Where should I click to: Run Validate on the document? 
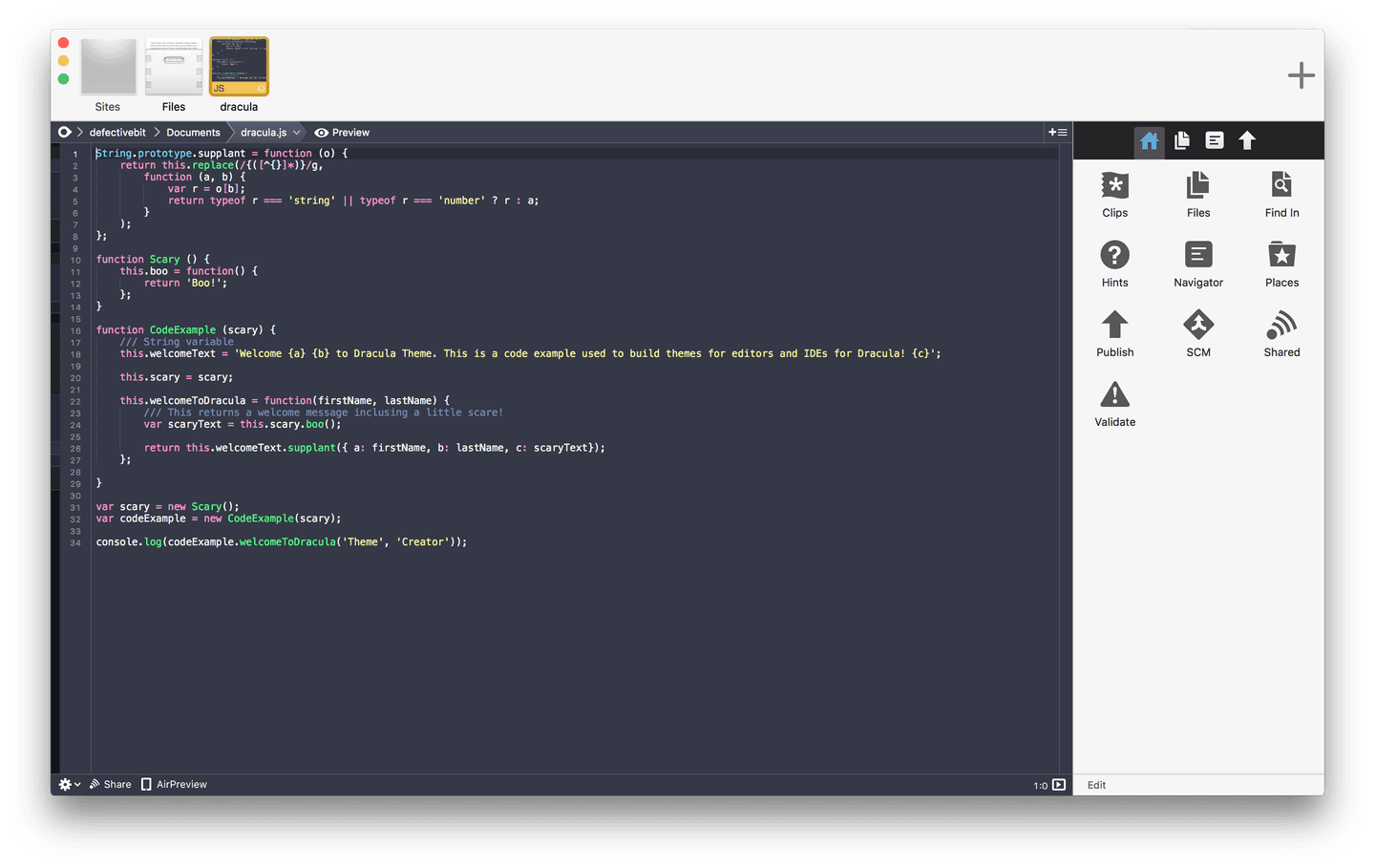click(1114, 402)
